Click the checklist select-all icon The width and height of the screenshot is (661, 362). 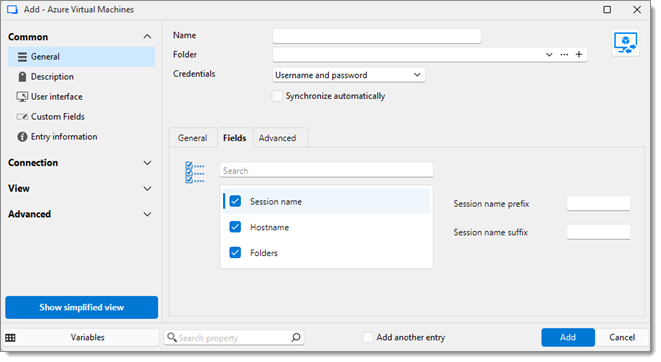[195, 172]
